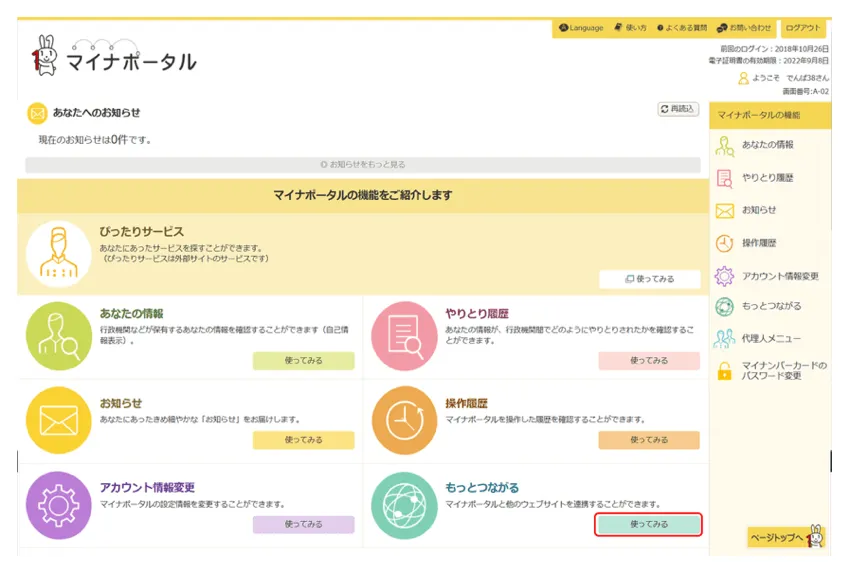This screenshot has height=574, width=850.
Task: Click the ぴったりサービス person icon
Action: tap(59, 253)
